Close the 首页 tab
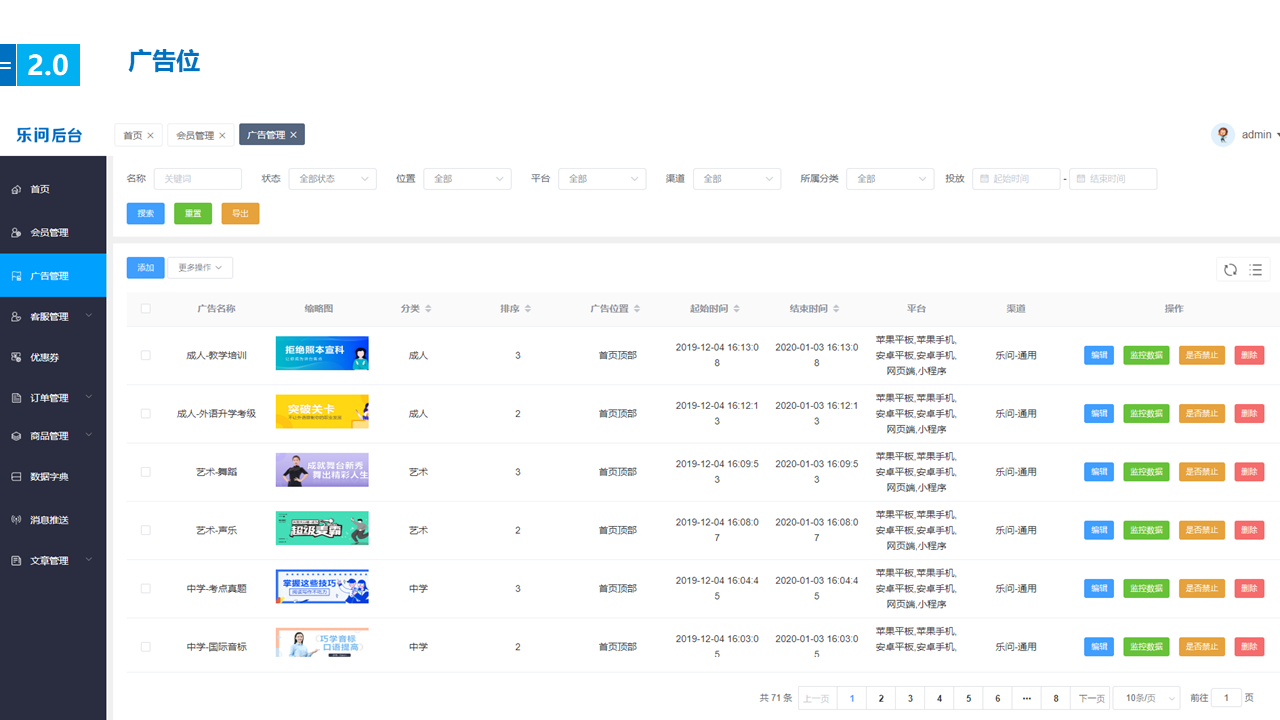Image resolution: width=1280 pixels, height=720 pixels. coord(151,135)
